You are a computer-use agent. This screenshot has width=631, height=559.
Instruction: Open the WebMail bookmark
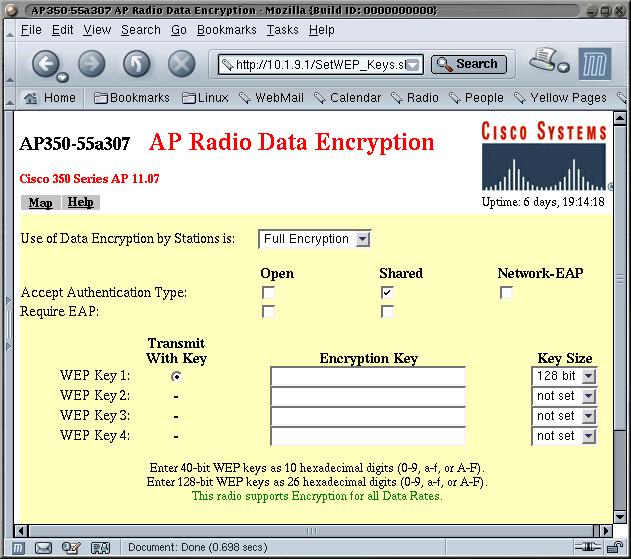[x=271, y=98]
